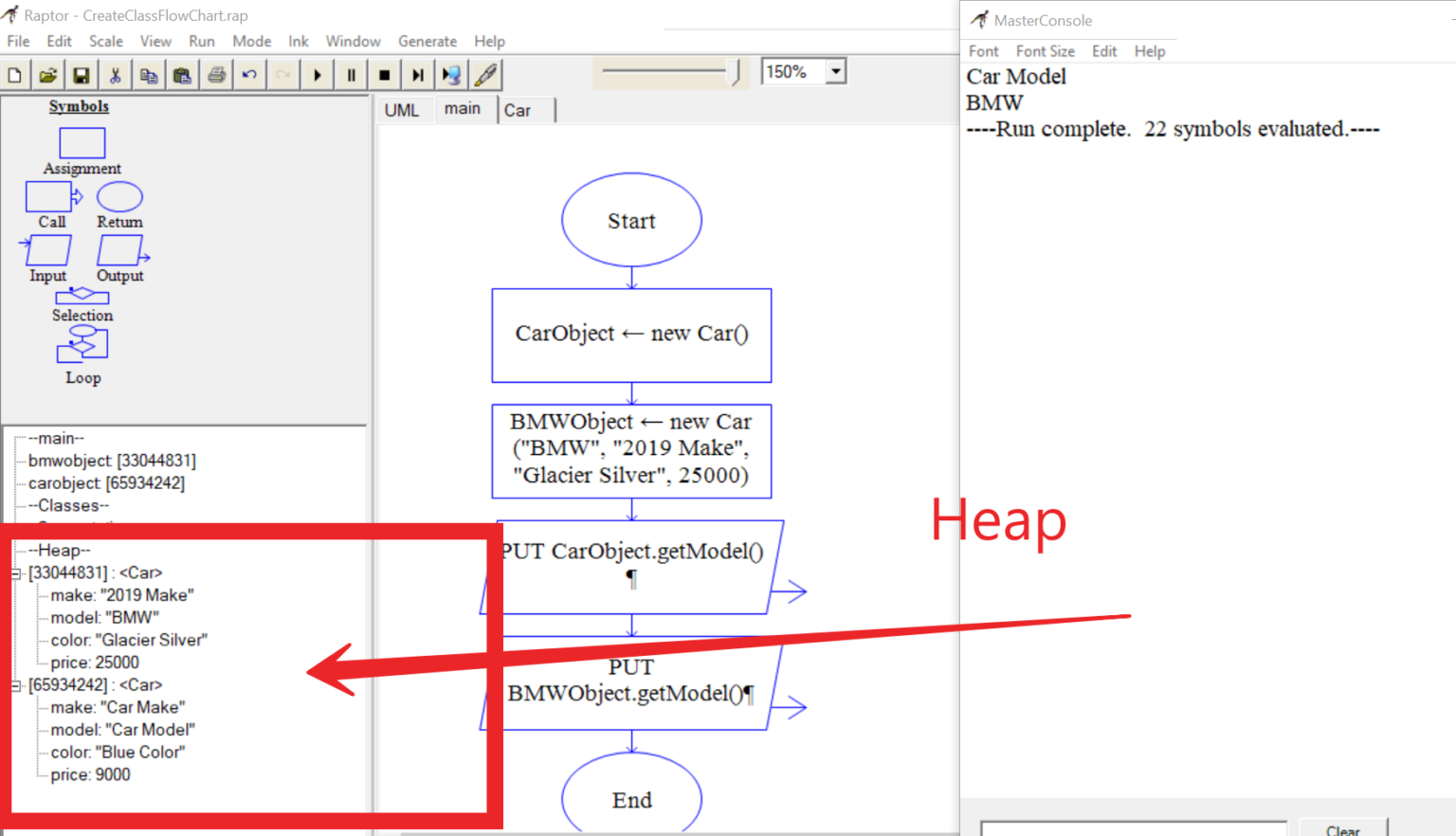This screenshot has width=1456, height=836.
Task: Click the Pause execution icon
Action: 351,74
